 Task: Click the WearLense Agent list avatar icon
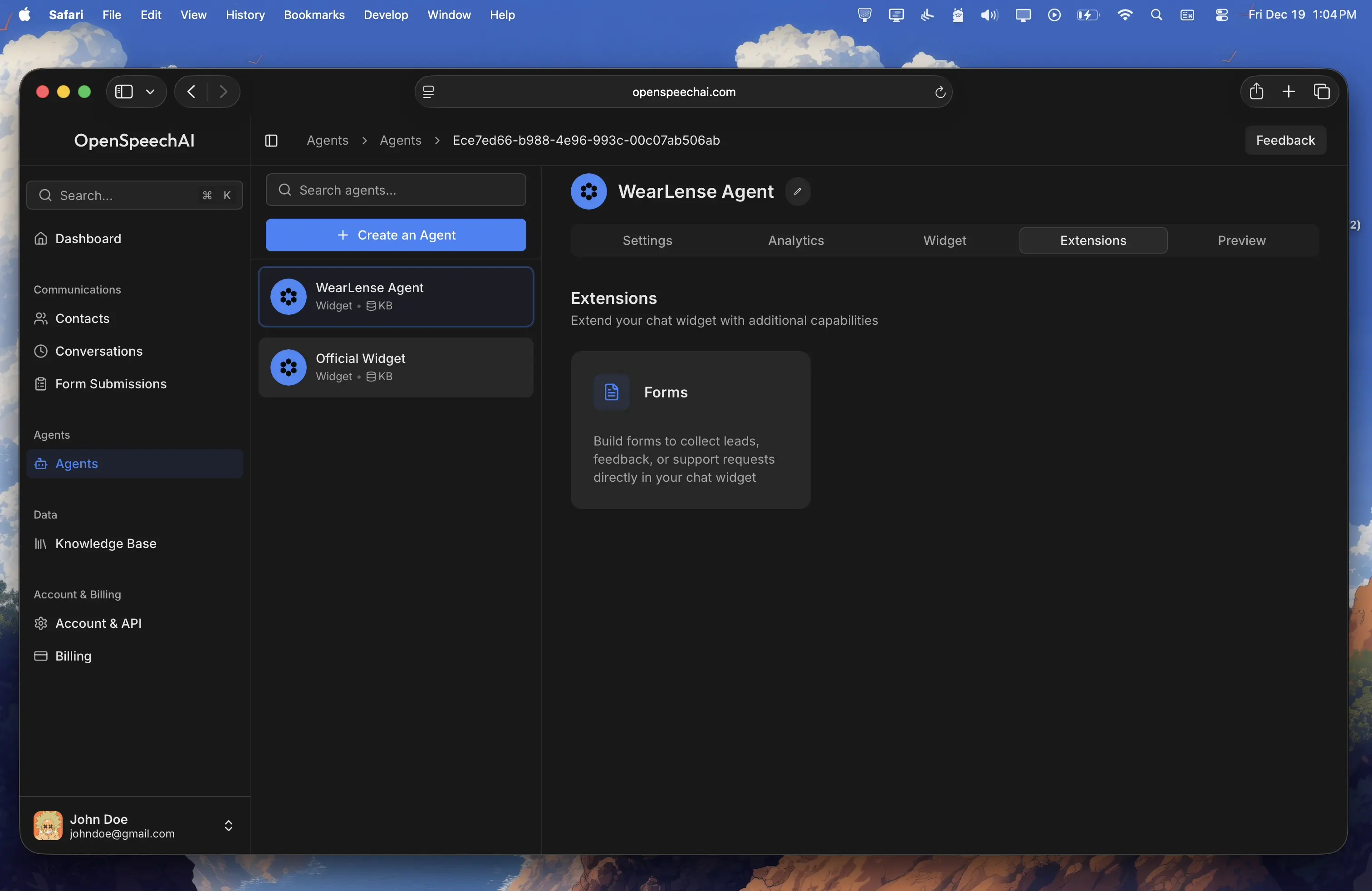pos(288,297)
